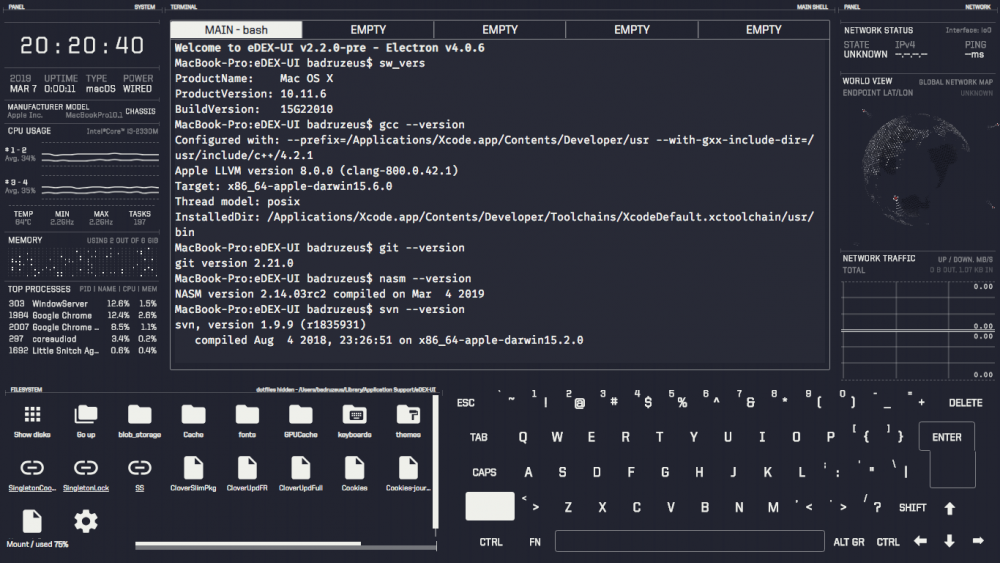Toggle the highlighted left shift key
The image size is (1000, 563).
coord(490,506)
